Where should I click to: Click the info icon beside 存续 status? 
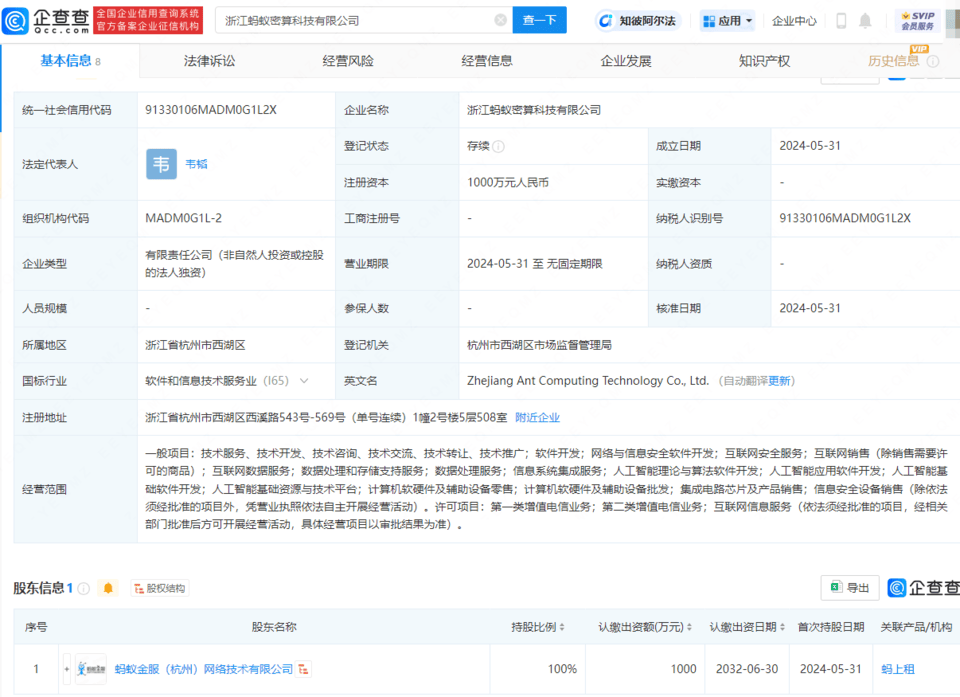pyautogui.click(x=498, y=146)
